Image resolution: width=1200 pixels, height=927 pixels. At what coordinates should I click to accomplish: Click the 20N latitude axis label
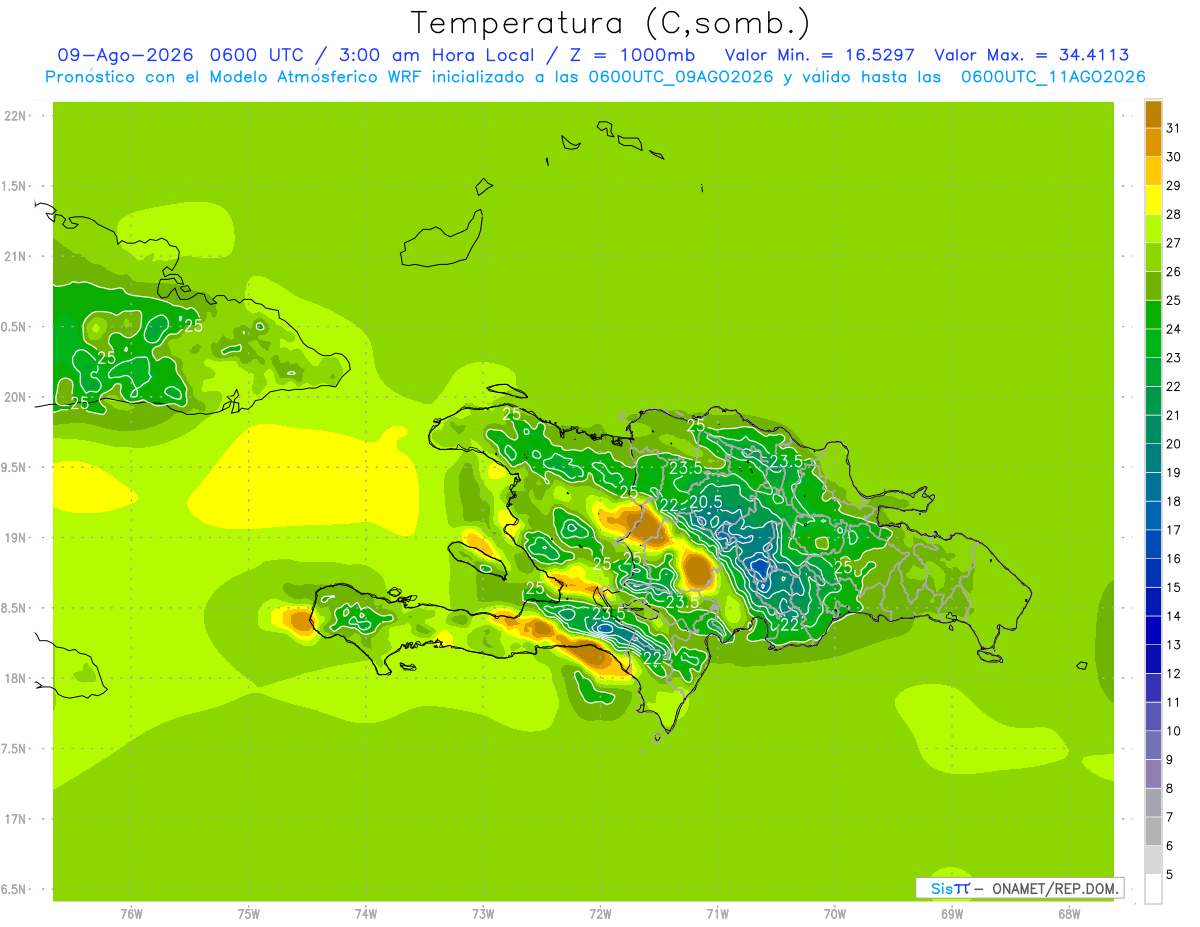[x=15, y=397]
